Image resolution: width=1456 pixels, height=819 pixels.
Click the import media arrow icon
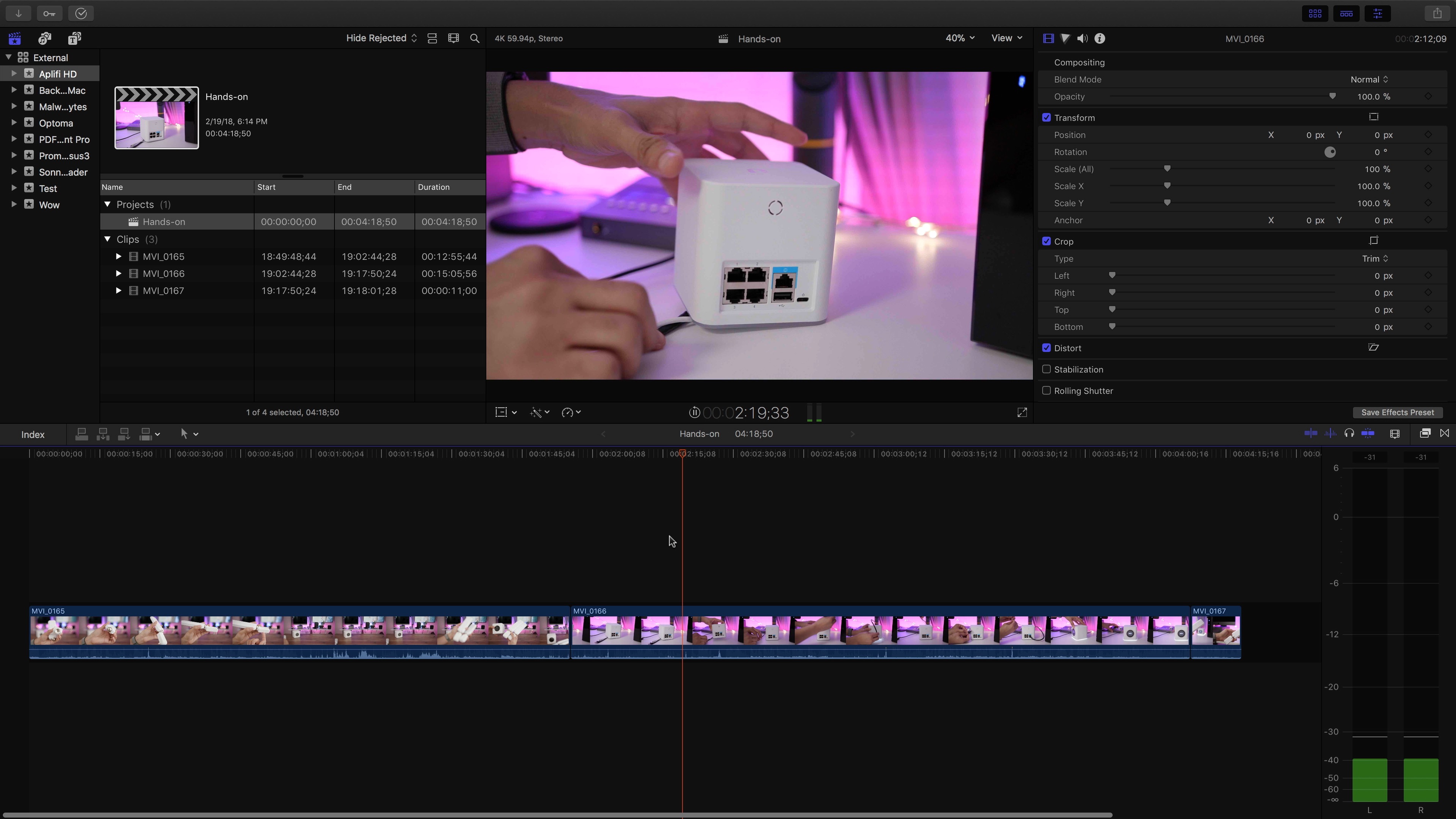[18, 14]
